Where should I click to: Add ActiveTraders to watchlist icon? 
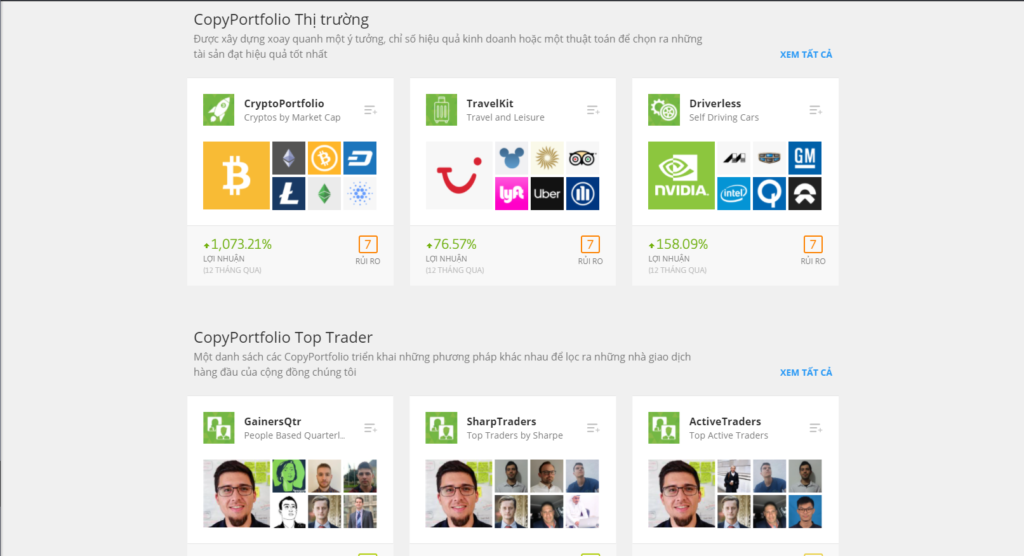pos(816,428)
